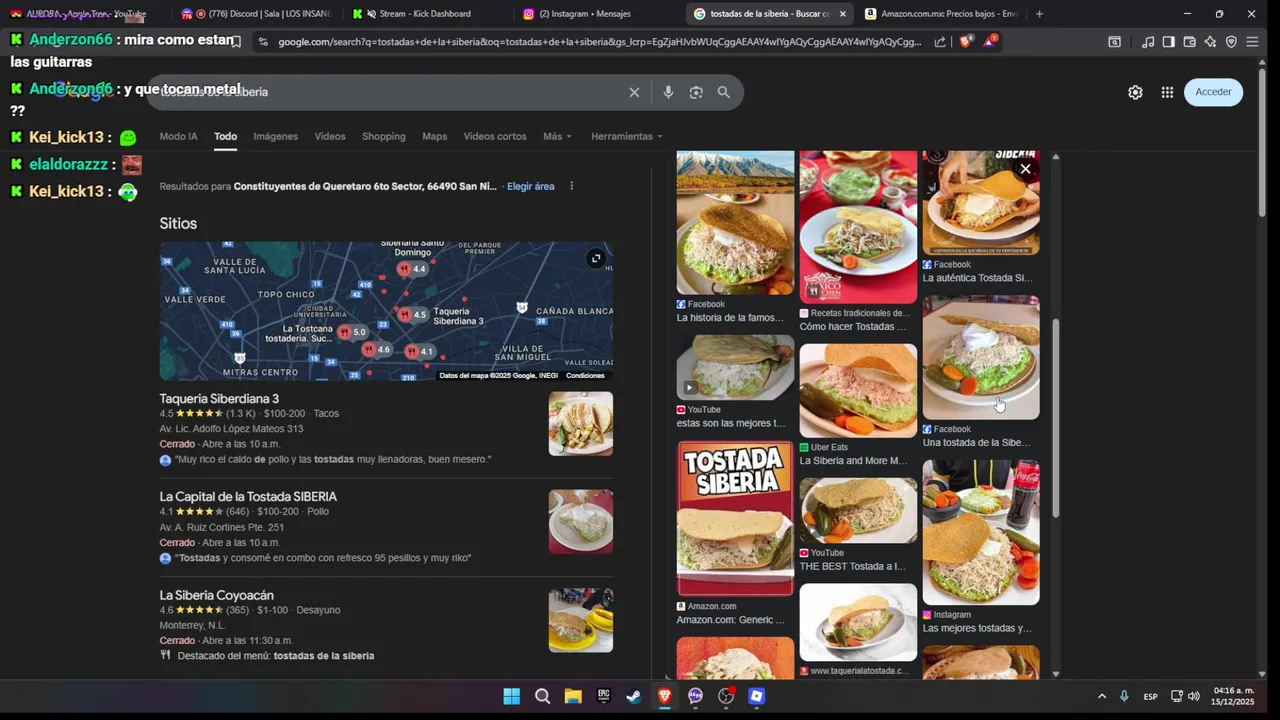Open La Capital de la Tostada SIBERIA listing

point(248,497)
